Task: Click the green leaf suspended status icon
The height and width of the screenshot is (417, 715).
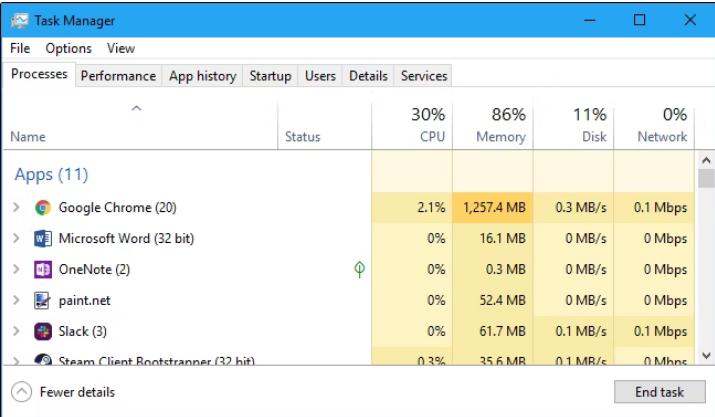Action: (359, 269)
